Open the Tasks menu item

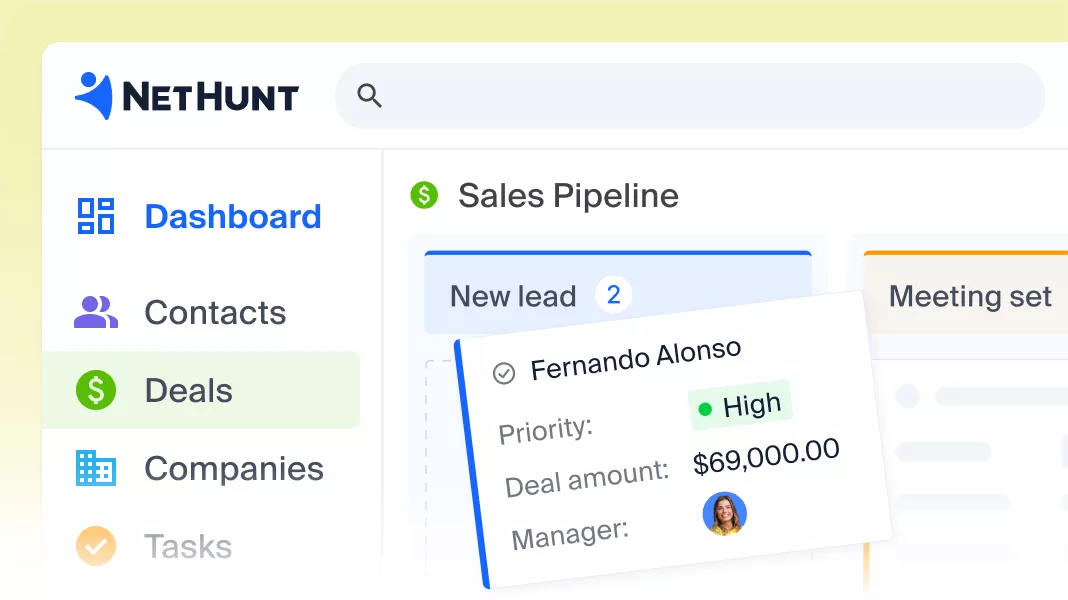coord(189,546)
